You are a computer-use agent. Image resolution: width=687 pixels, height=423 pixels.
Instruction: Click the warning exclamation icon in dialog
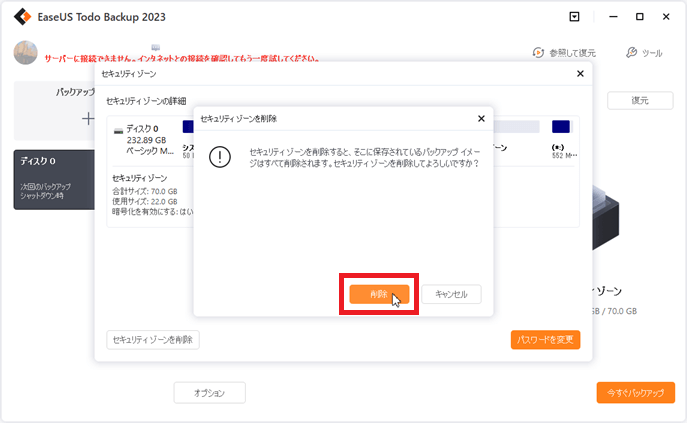click(219, 156)
